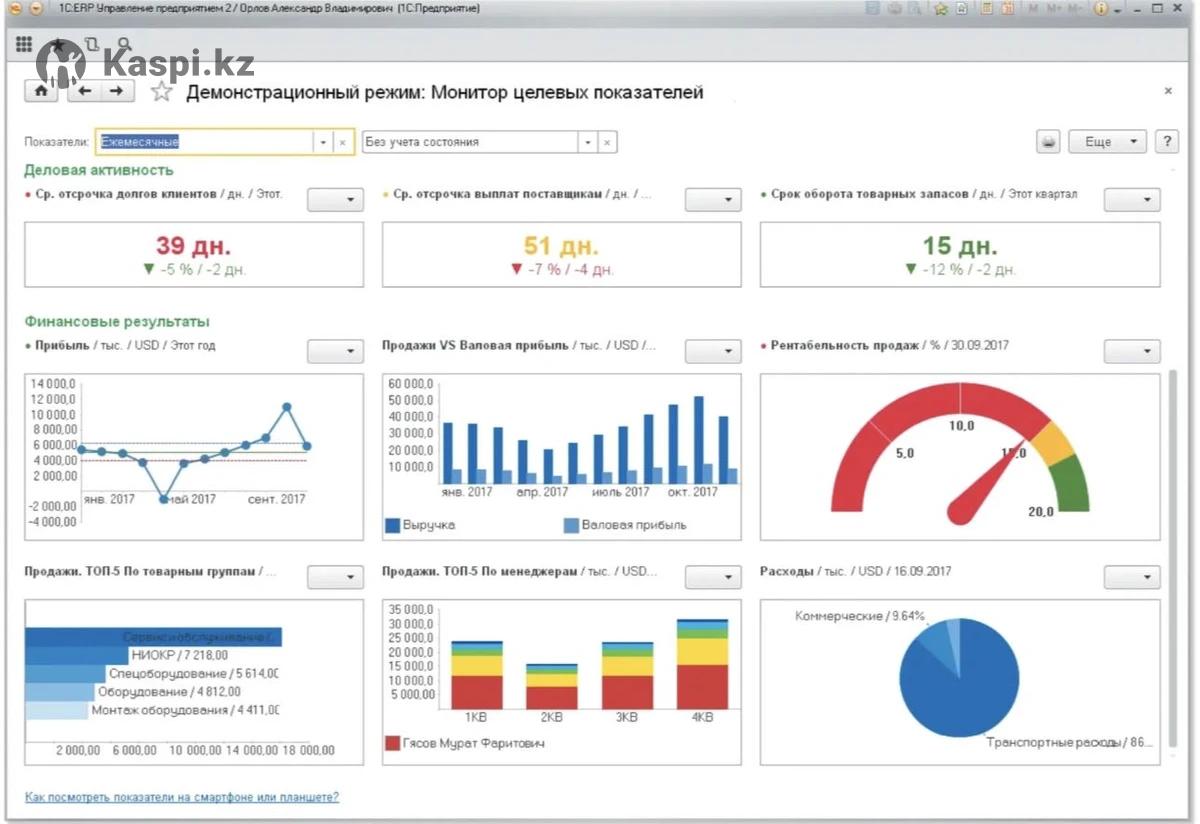The width and height of the screenshot is (1200, 824).
Task: Open the sections menu grid icon
Action: [24, 45]
